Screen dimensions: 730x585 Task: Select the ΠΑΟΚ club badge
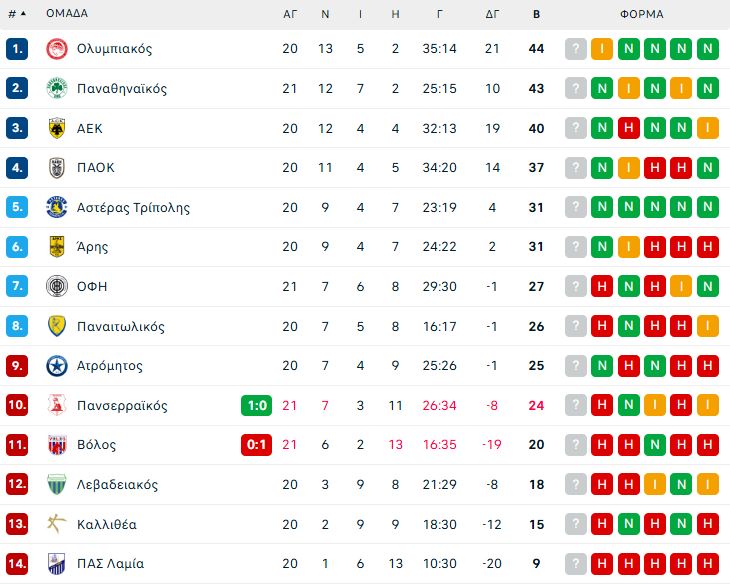pos(57,168)
